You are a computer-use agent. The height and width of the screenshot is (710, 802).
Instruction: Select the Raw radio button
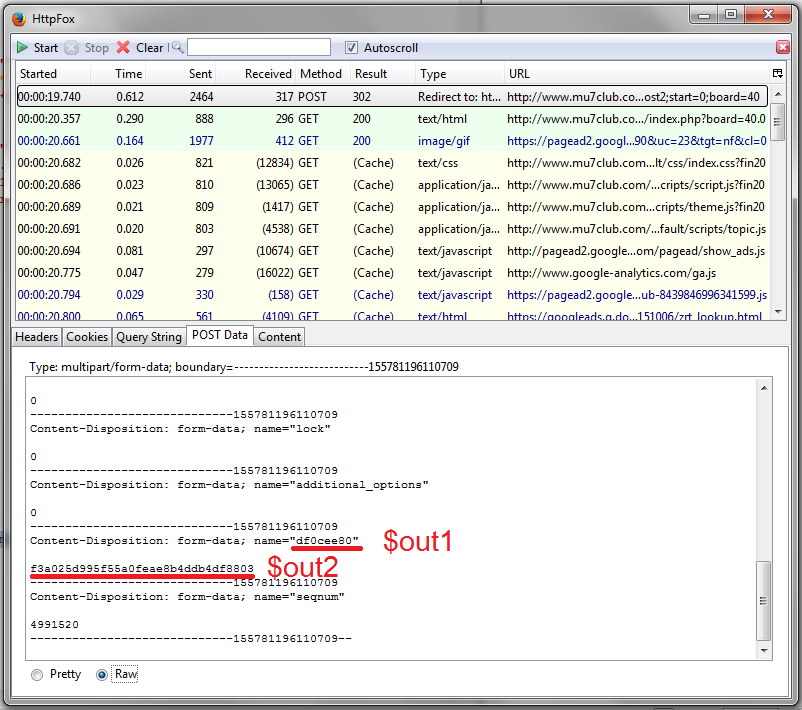coord(102,675)
